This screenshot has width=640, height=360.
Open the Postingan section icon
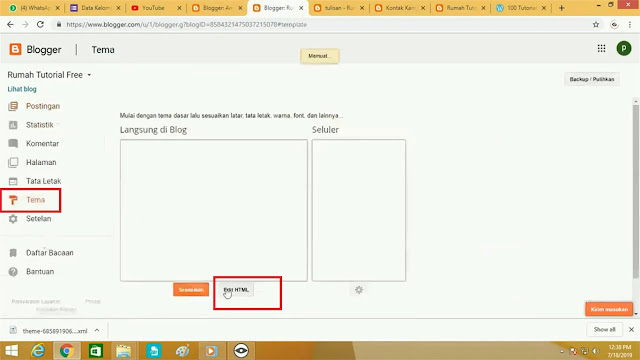(x=13, y=106)
